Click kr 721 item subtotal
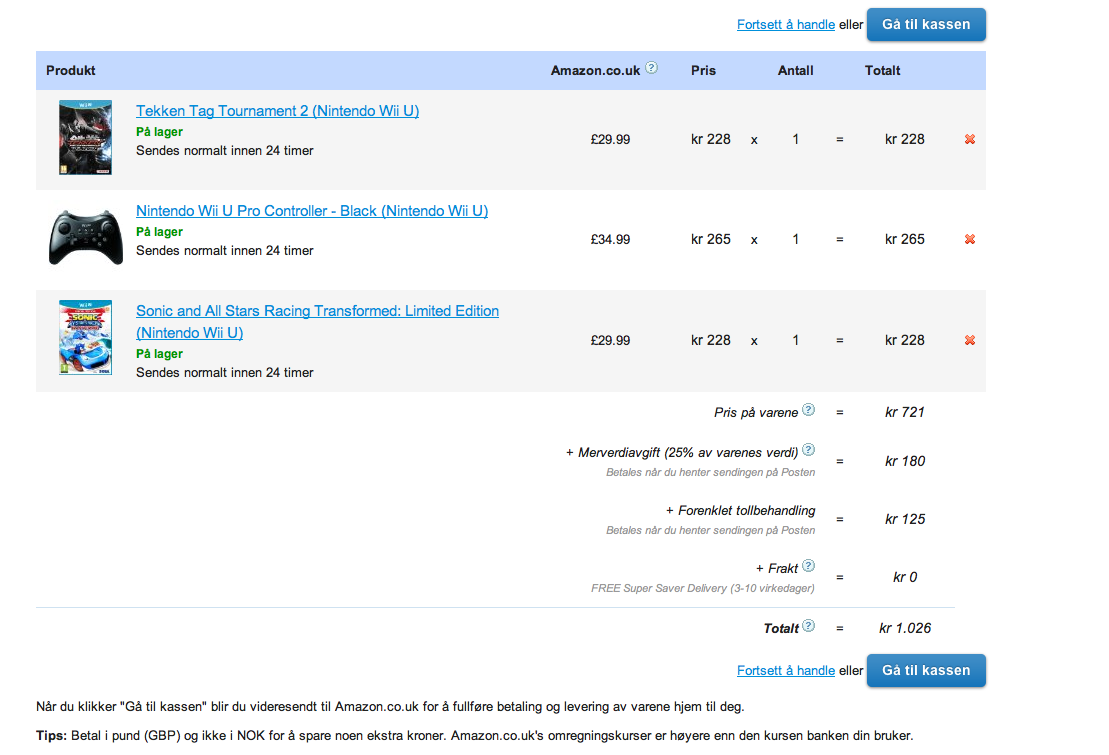 [x=905, y=412]
